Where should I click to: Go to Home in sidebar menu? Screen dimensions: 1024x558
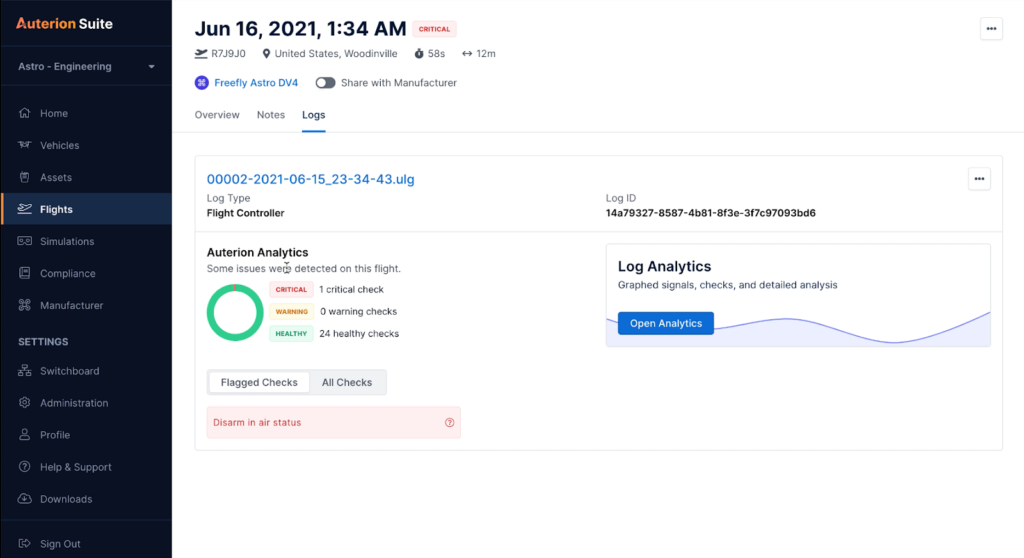pos(54,113)
